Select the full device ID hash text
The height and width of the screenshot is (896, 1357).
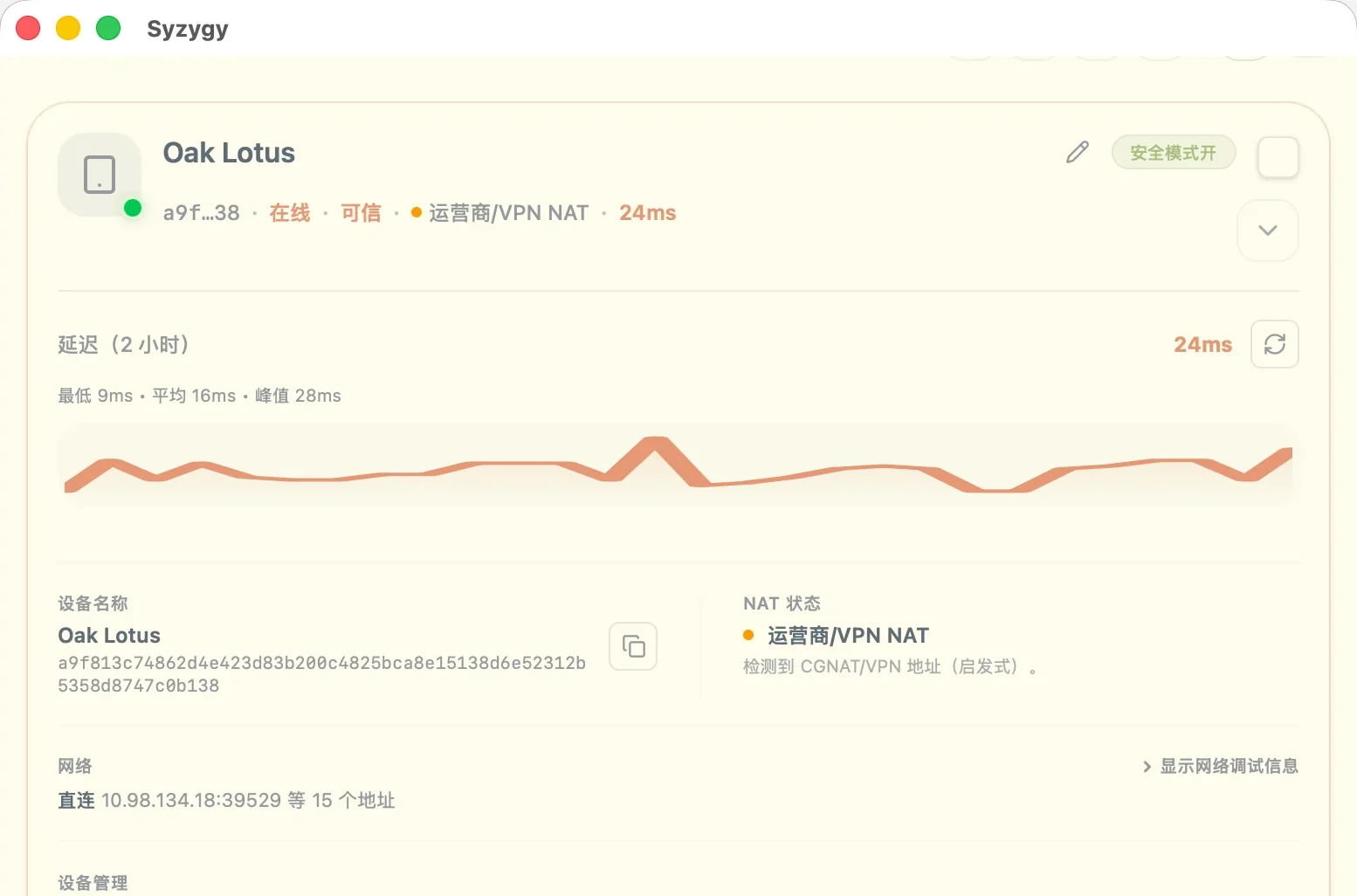click(x=322, y=674)
